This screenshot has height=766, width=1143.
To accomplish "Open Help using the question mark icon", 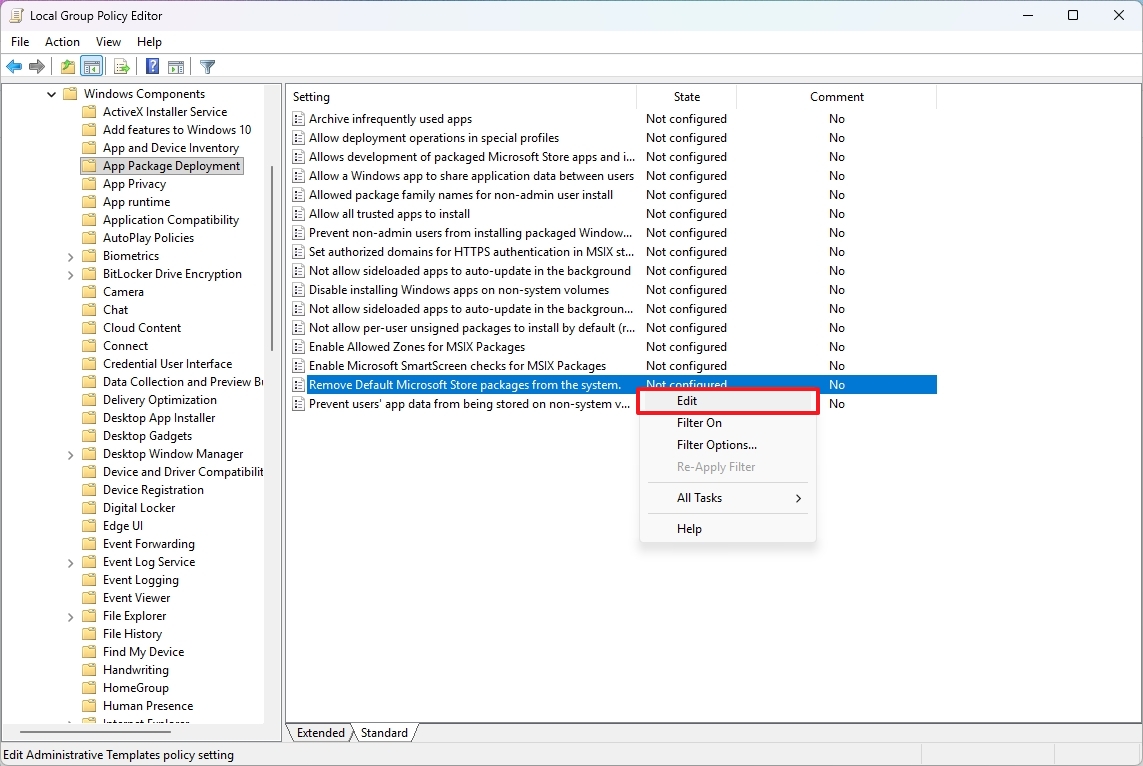I will (151, 66).
